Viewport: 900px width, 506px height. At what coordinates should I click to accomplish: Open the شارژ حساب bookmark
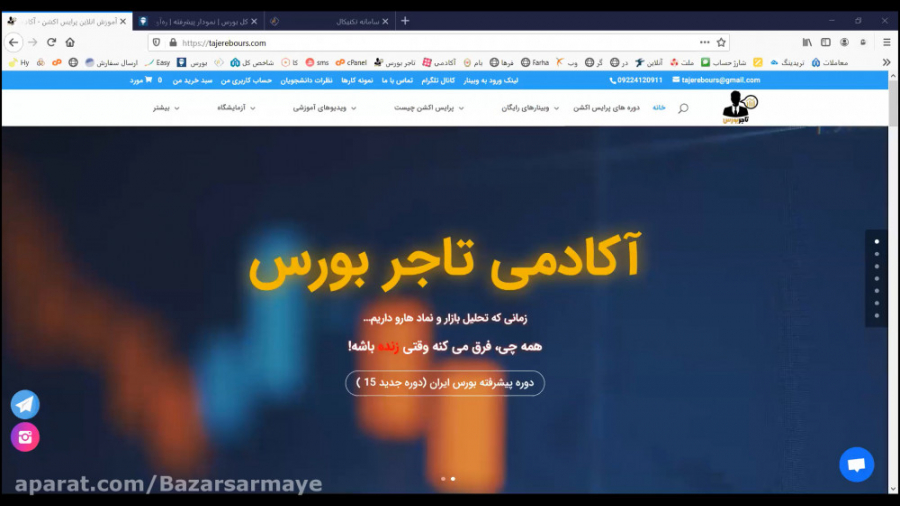[723, 63]
